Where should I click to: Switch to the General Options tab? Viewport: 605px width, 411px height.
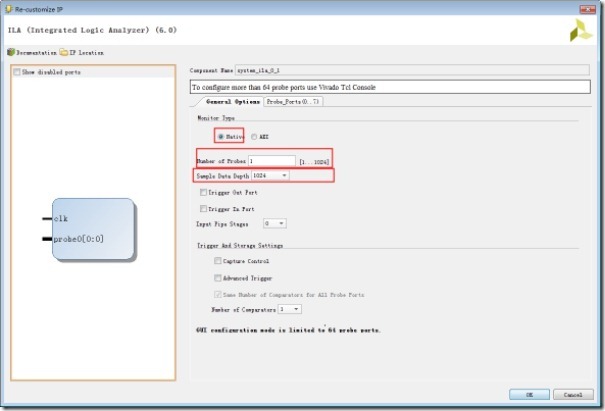pos(233,101)
